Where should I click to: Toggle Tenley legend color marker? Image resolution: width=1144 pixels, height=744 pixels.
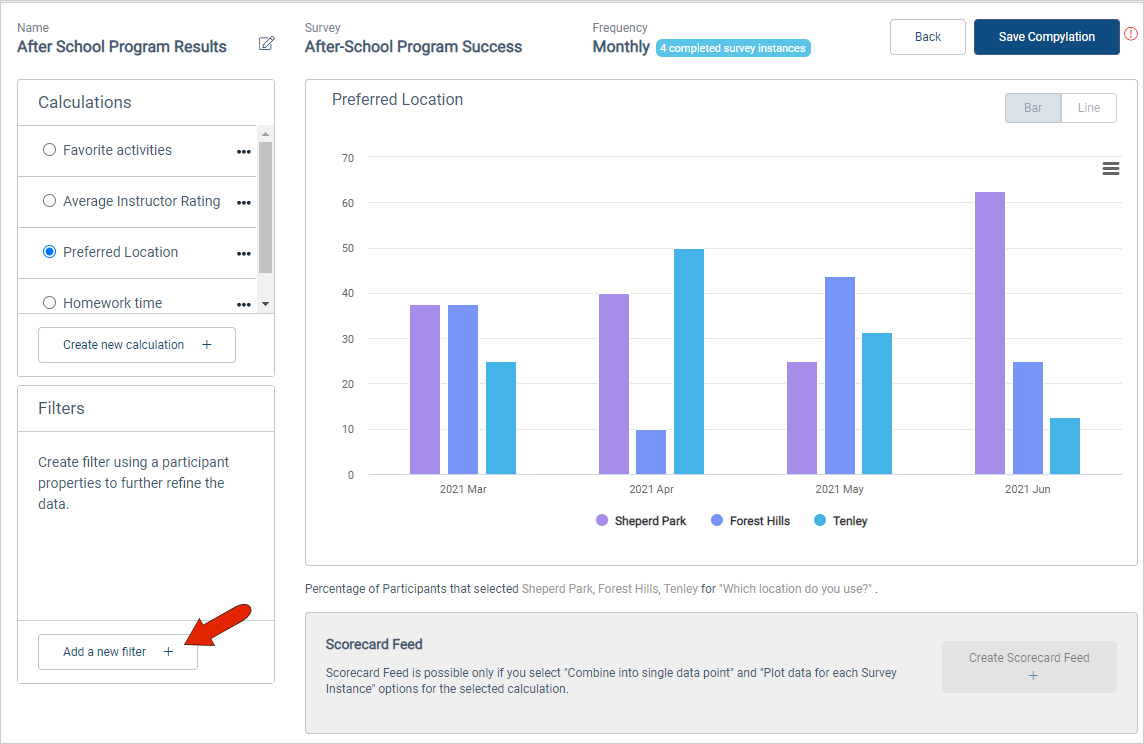point(820,521)
